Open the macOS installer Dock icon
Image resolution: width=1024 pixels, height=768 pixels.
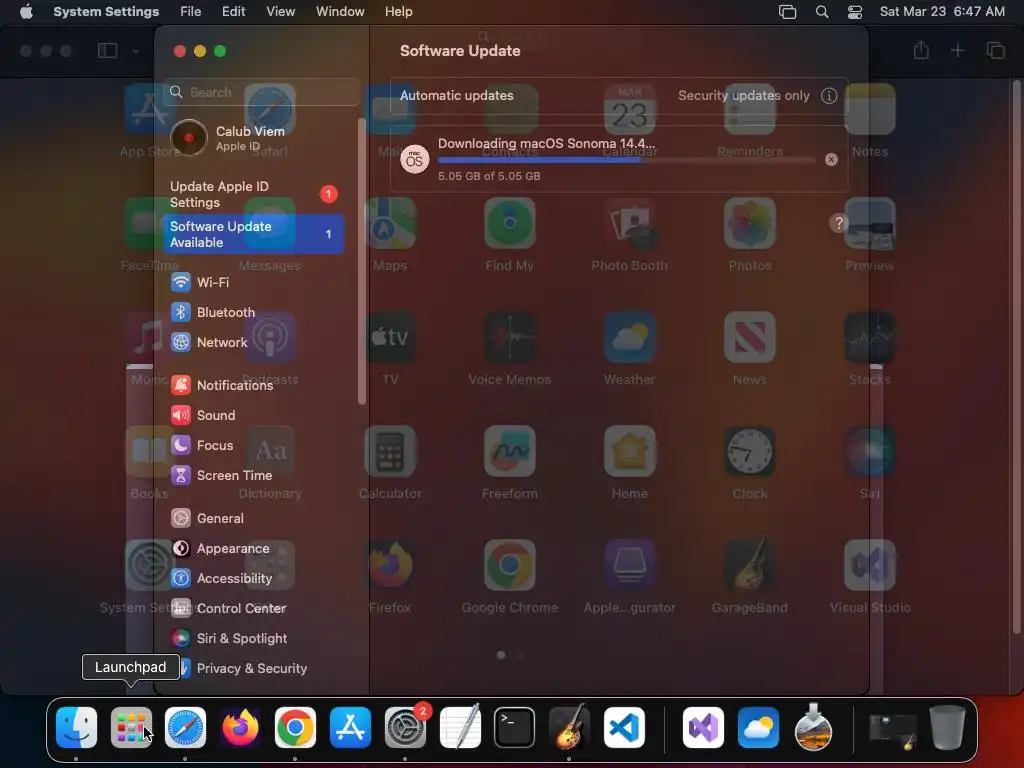tap(813, 727)
